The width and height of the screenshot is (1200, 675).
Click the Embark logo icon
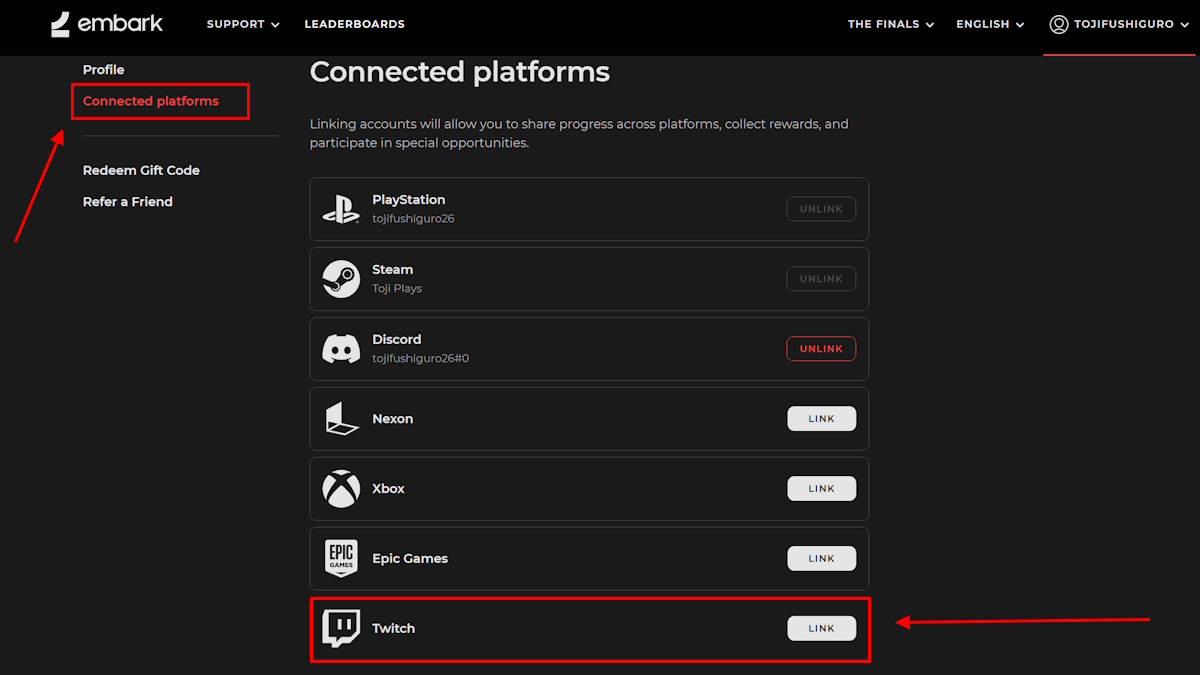[x=60, y=24]
